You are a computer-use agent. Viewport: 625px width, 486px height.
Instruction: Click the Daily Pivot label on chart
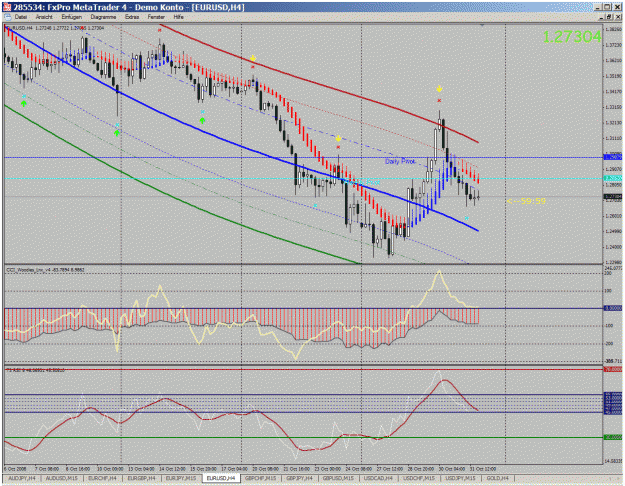(x=400, y=161)
